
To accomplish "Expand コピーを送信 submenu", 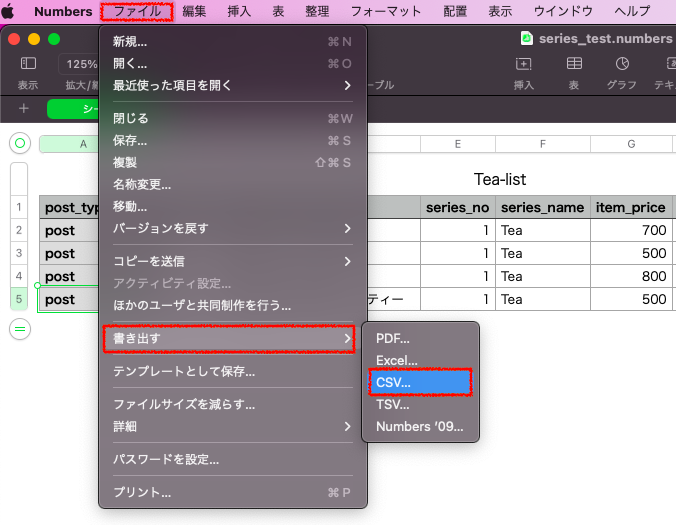I will (x=233, y=261).
